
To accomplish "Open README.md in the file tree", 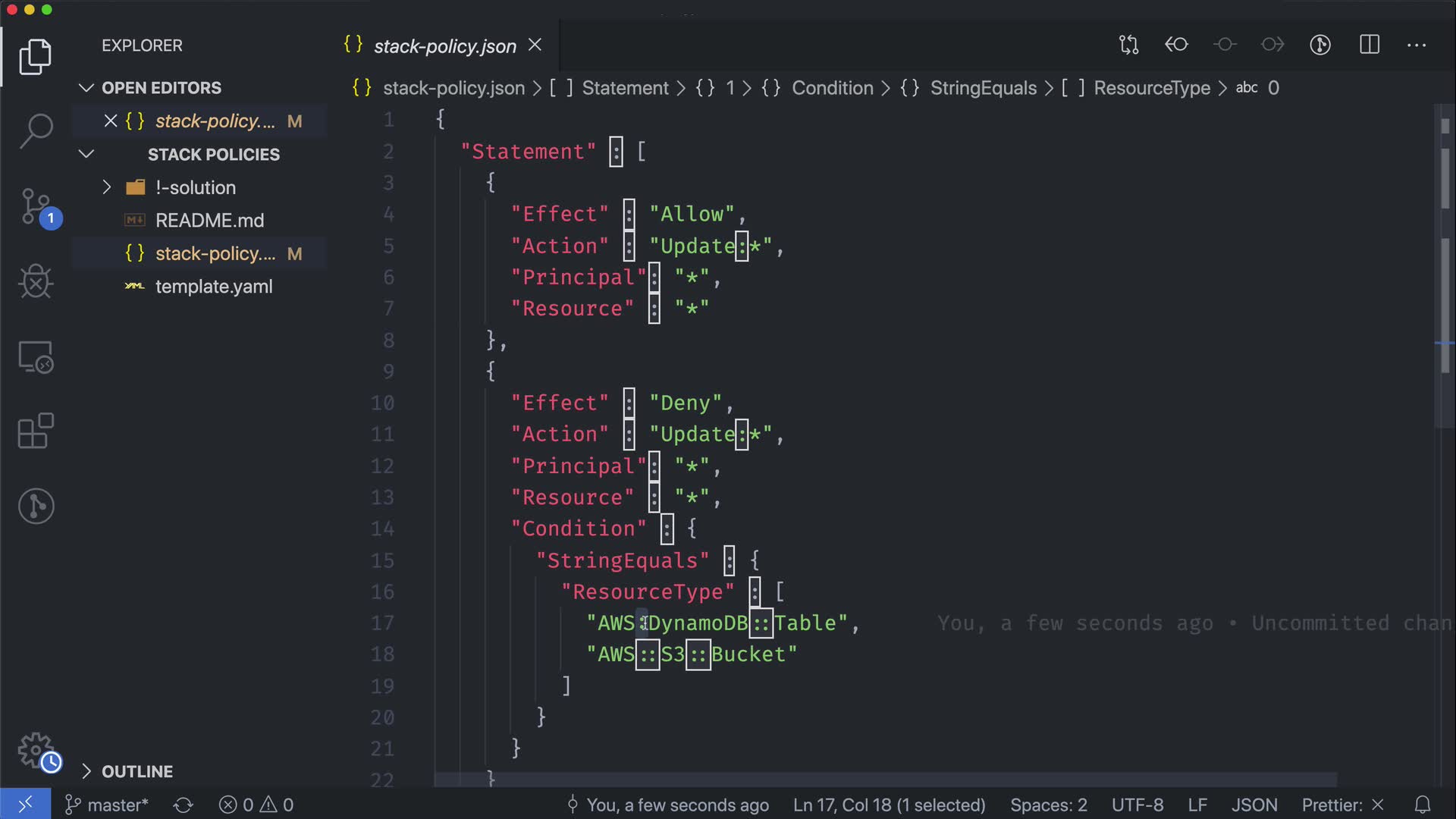I will 209,221.
